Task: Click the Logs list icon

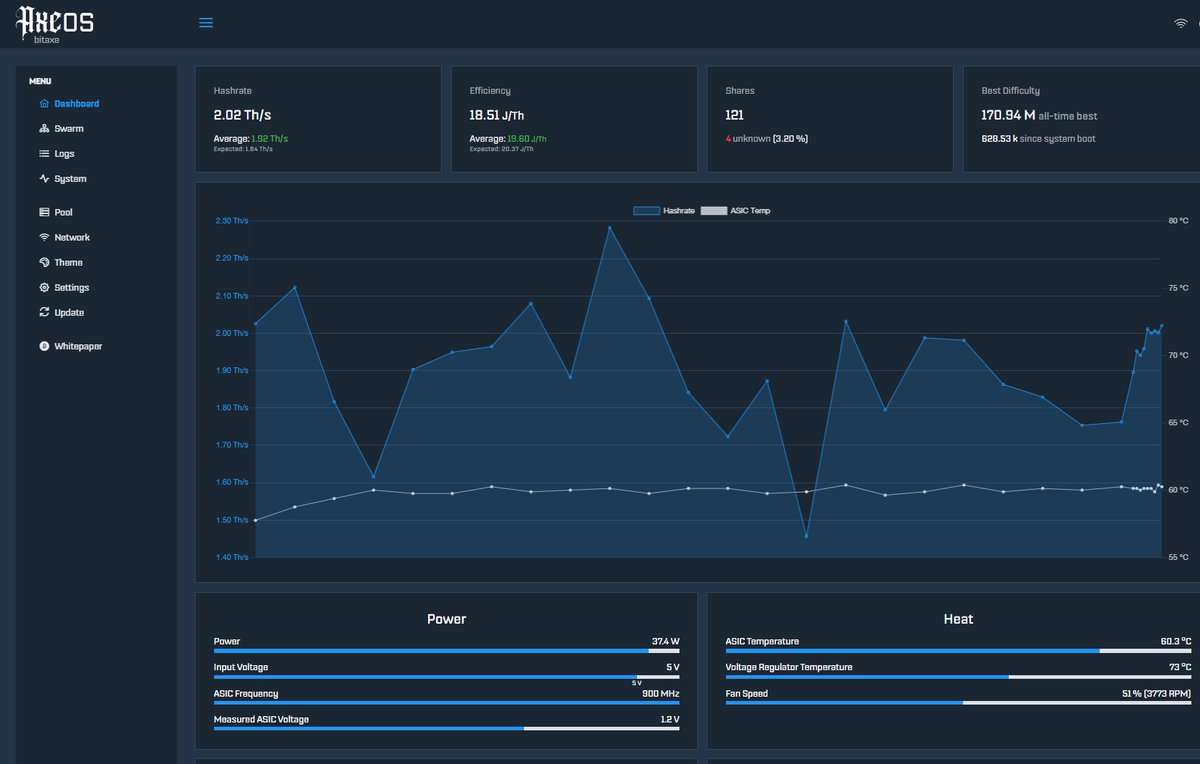Action: pos(44,153)
